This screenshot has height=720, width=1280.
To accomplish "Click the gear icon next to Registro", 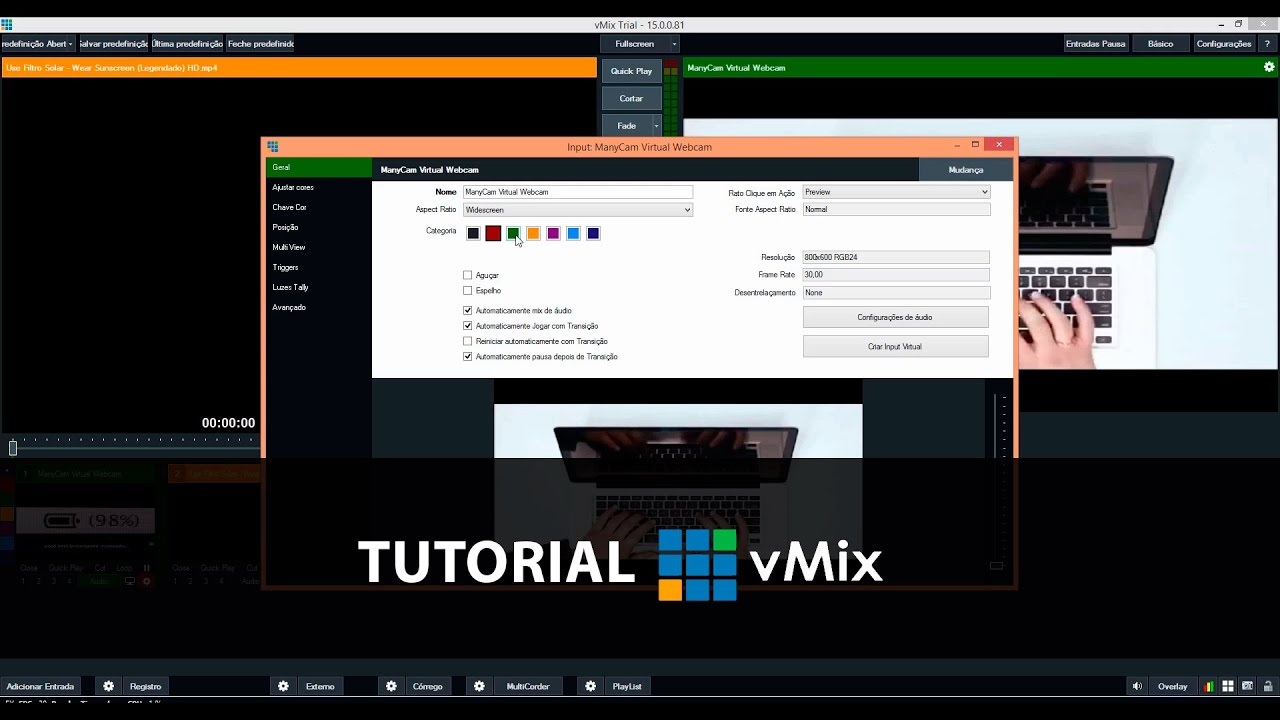I will 109,686.
